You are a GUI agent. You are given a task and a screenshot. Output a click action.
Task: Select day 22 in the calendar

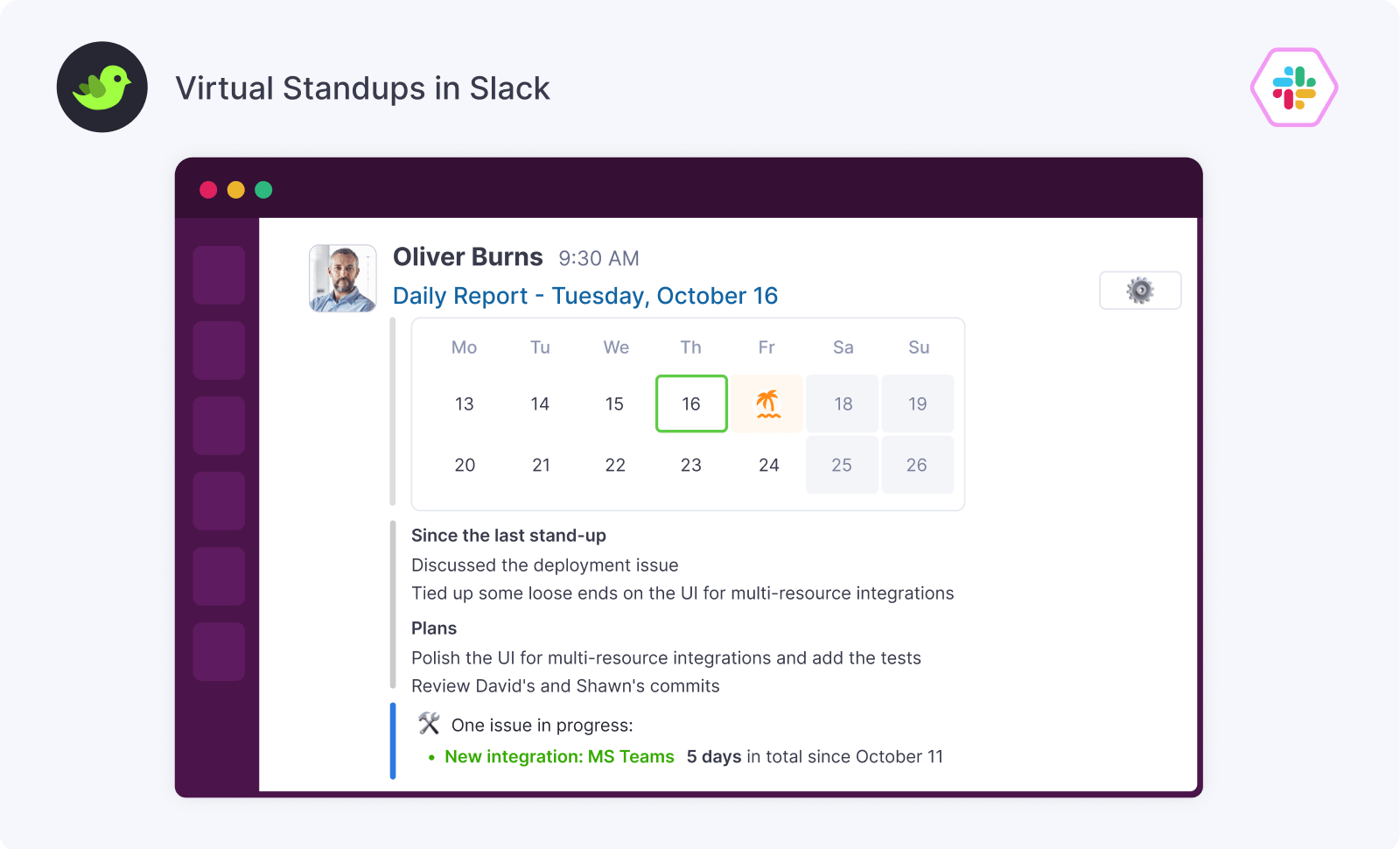[615, 465]
